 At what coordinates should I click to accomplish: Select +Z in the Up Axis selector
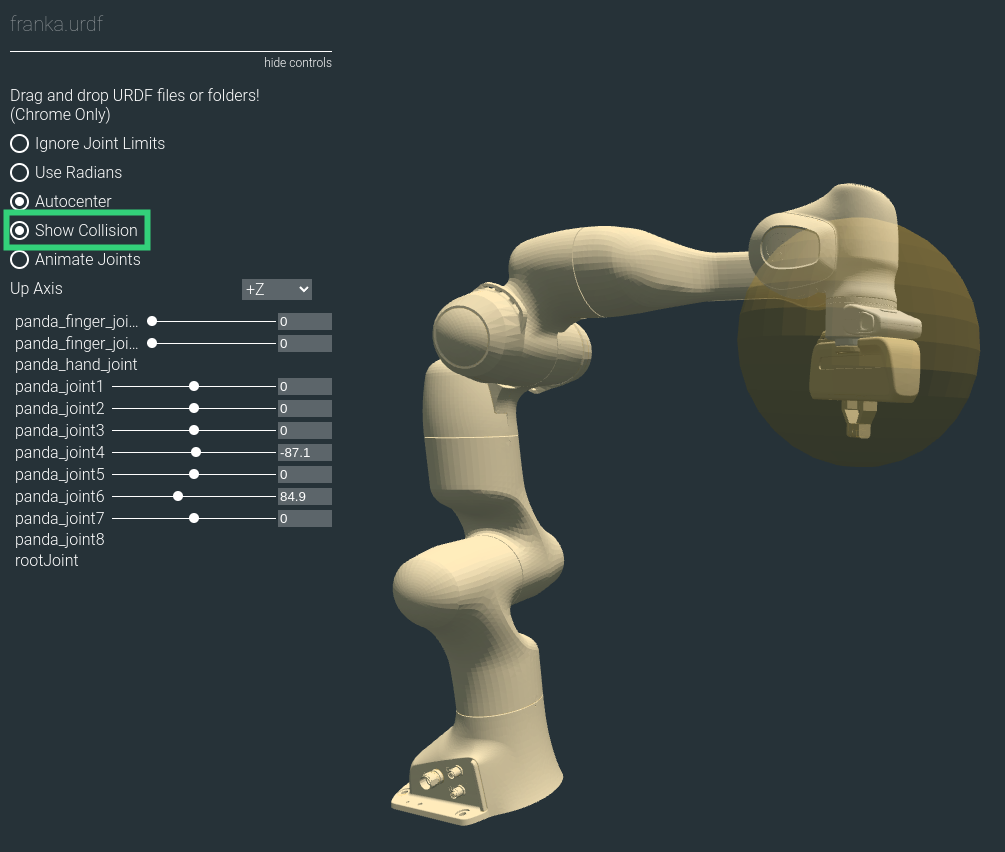(276, 289)
